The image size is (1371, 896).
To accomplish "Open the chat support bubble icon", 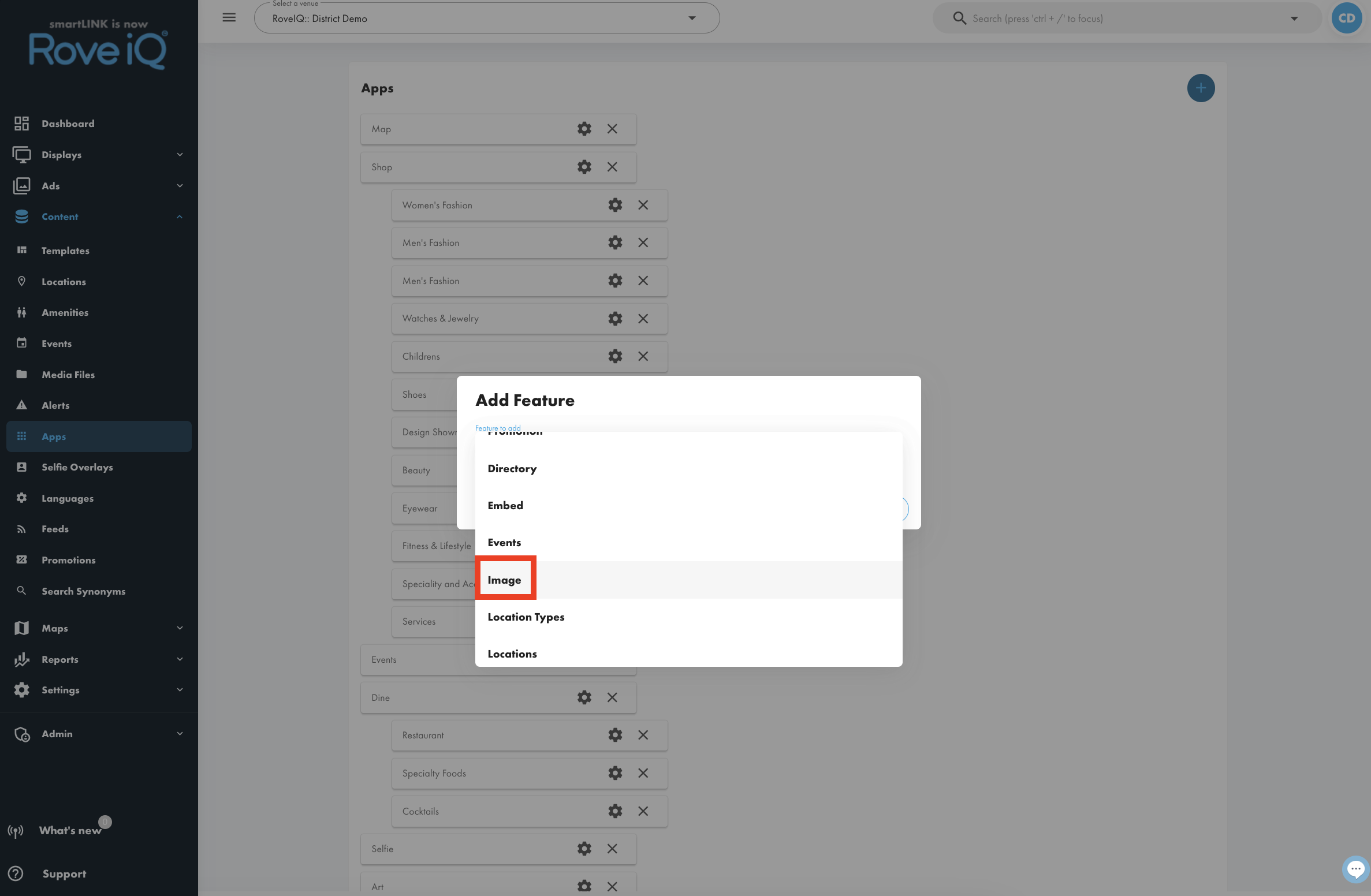I will 1355,869.
